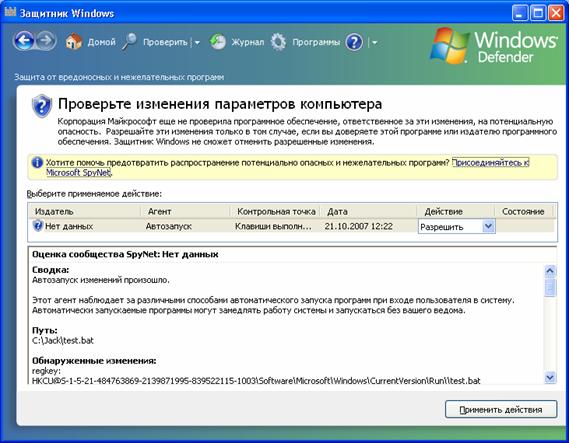
Task: Click the Программы gear icon
Action: [278, 42]
